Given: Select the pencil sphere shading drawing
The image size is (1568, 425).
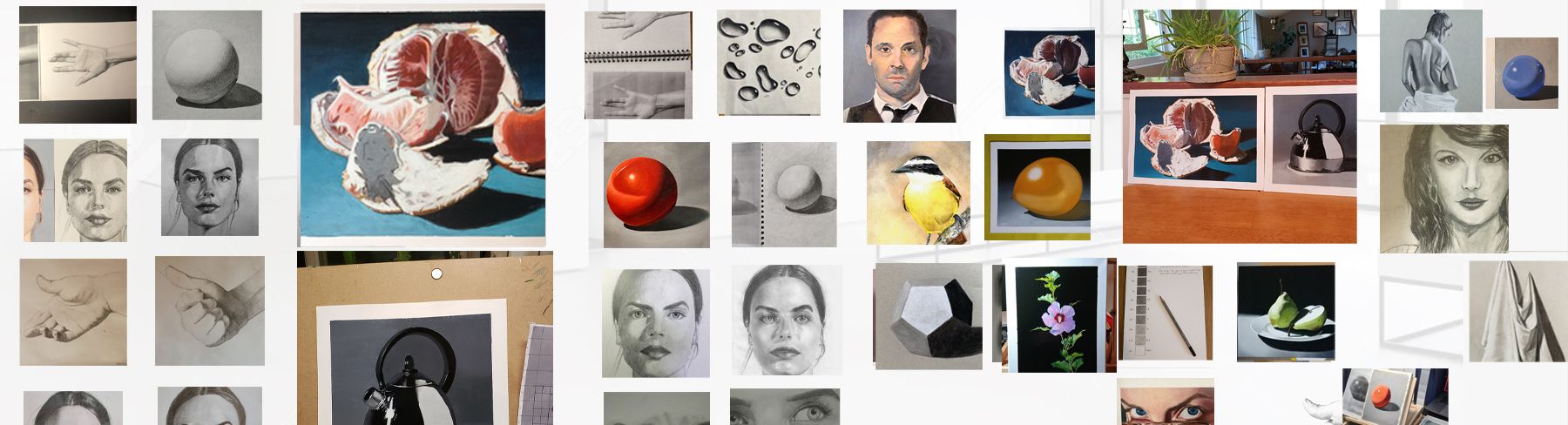Looking at the screenshot, I should pos(207,65).
